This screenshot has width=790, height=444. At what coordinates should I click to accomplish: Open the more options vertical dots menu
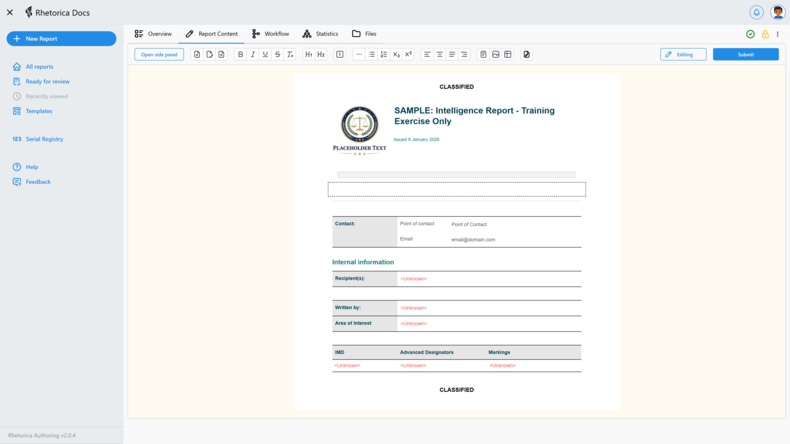pos(777,34)
